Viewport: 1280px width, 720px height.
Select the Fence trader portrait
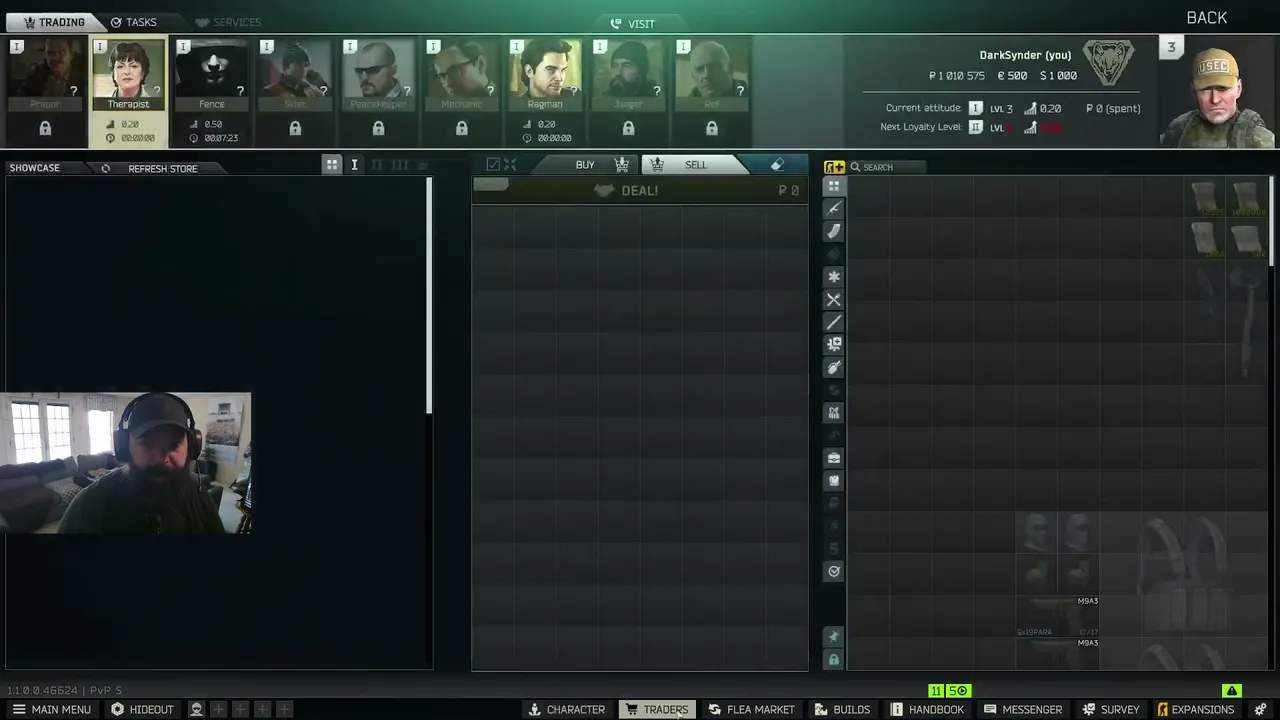tap(211, 75)
